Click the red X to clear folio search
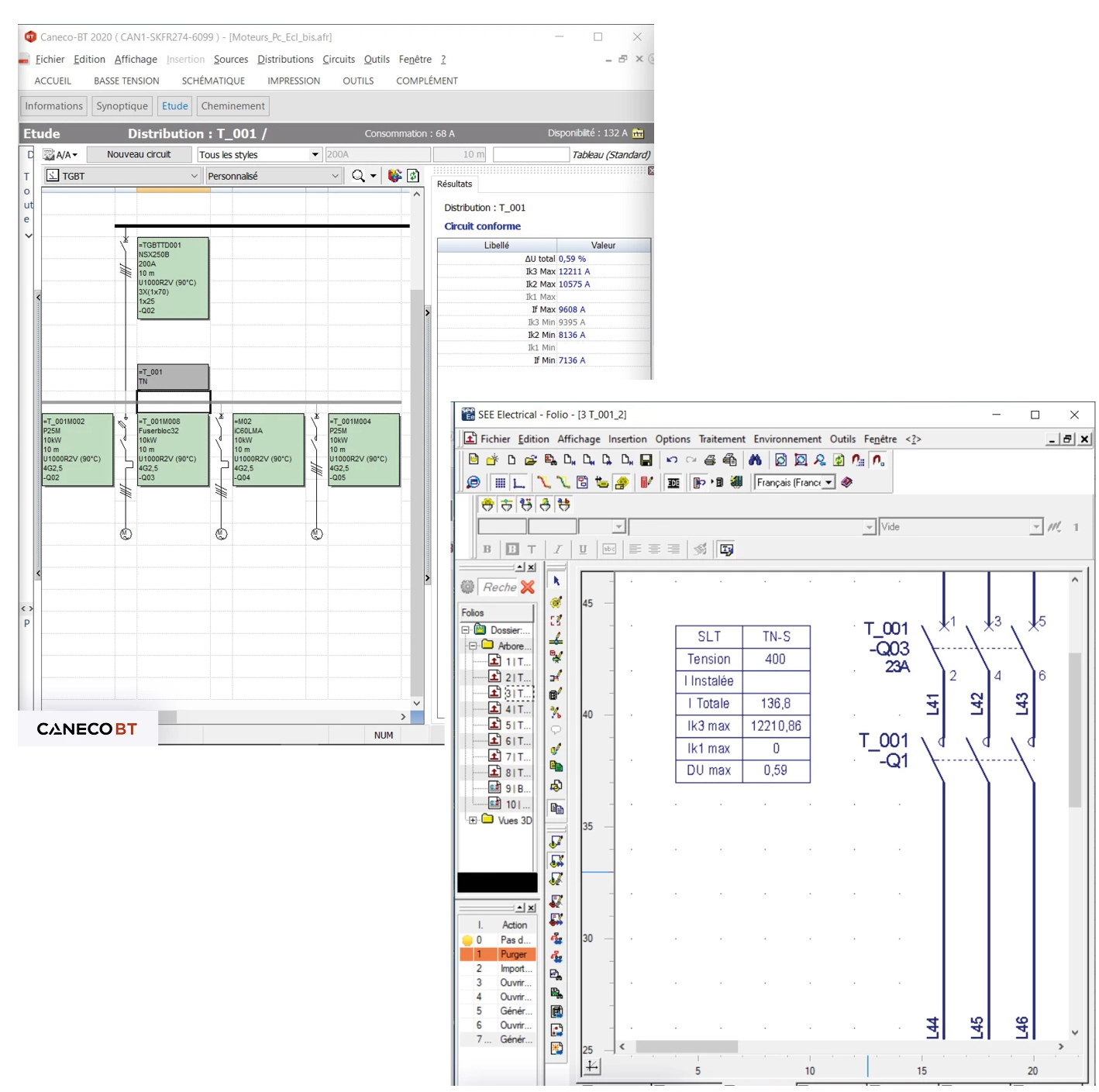 528,587
